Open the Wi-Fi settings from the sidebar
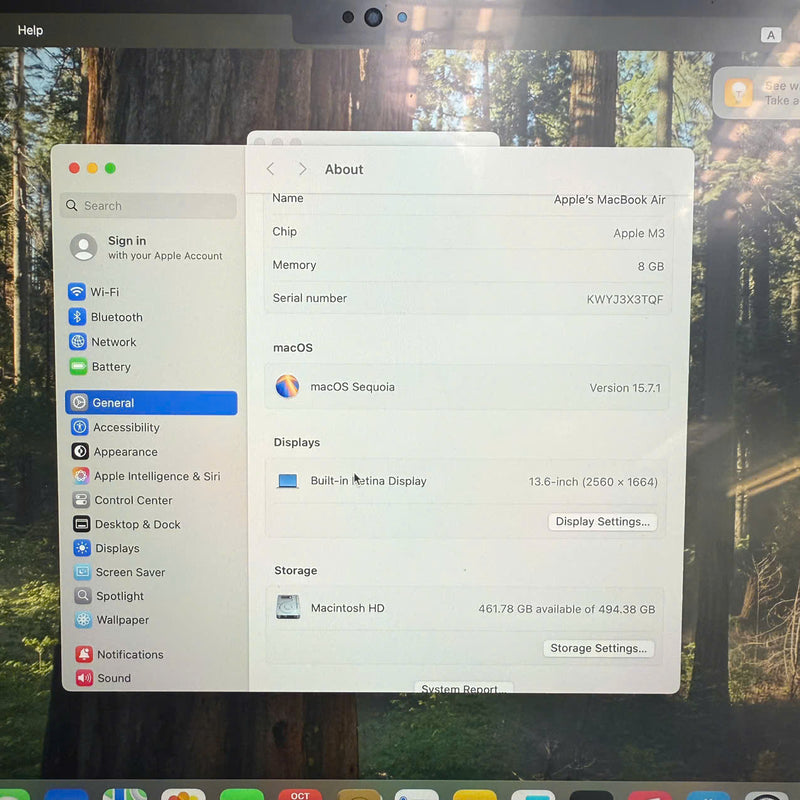Image resolution: width=800 pixels, height=800 pixels. click(108, 291)
